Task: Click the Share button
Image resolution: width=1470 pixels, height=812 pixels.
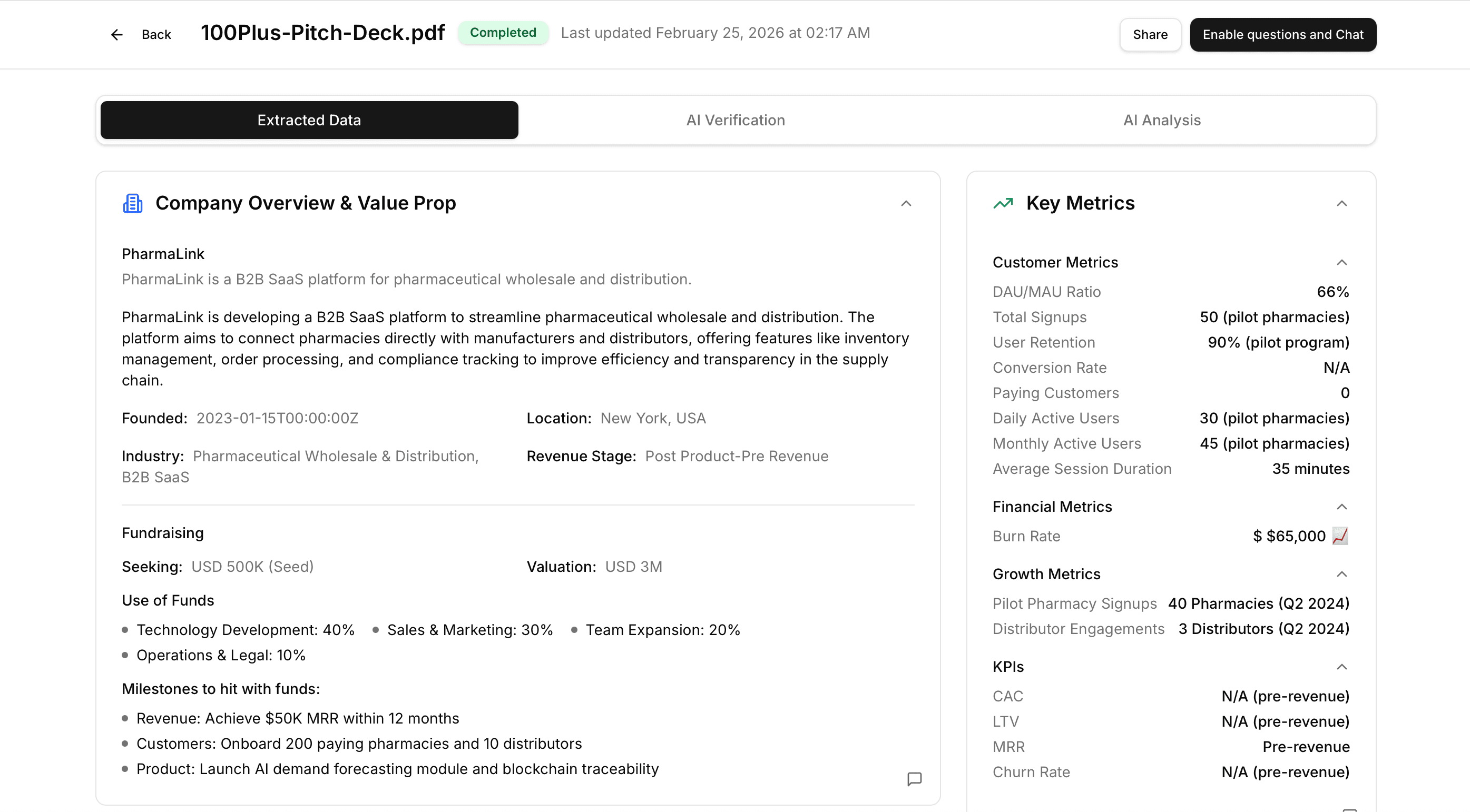Action: click(x=1150, y=34)
